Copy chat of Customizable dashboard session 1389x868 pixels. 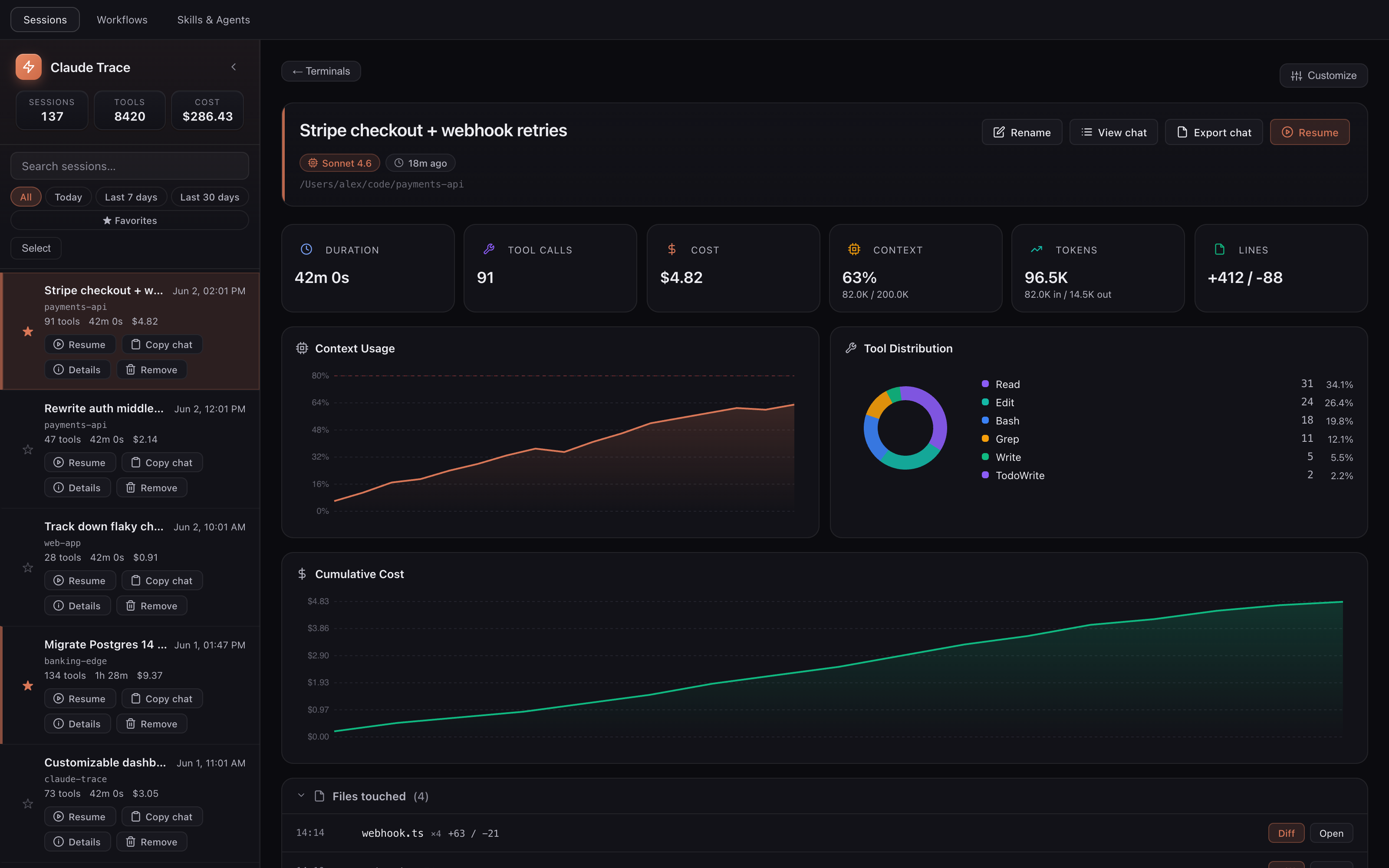pyautogui.click(x=162, y=817)
